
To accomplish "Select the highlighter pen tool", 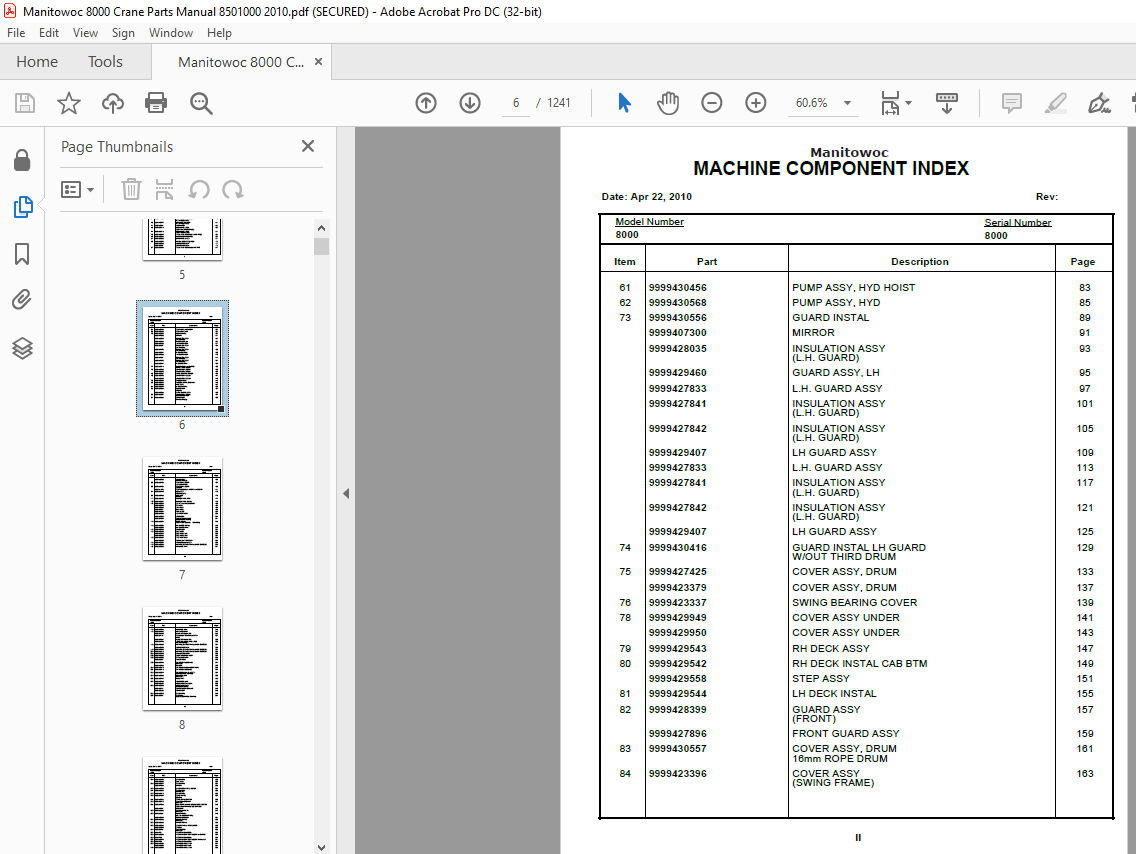I will (x=1056, y=103).
